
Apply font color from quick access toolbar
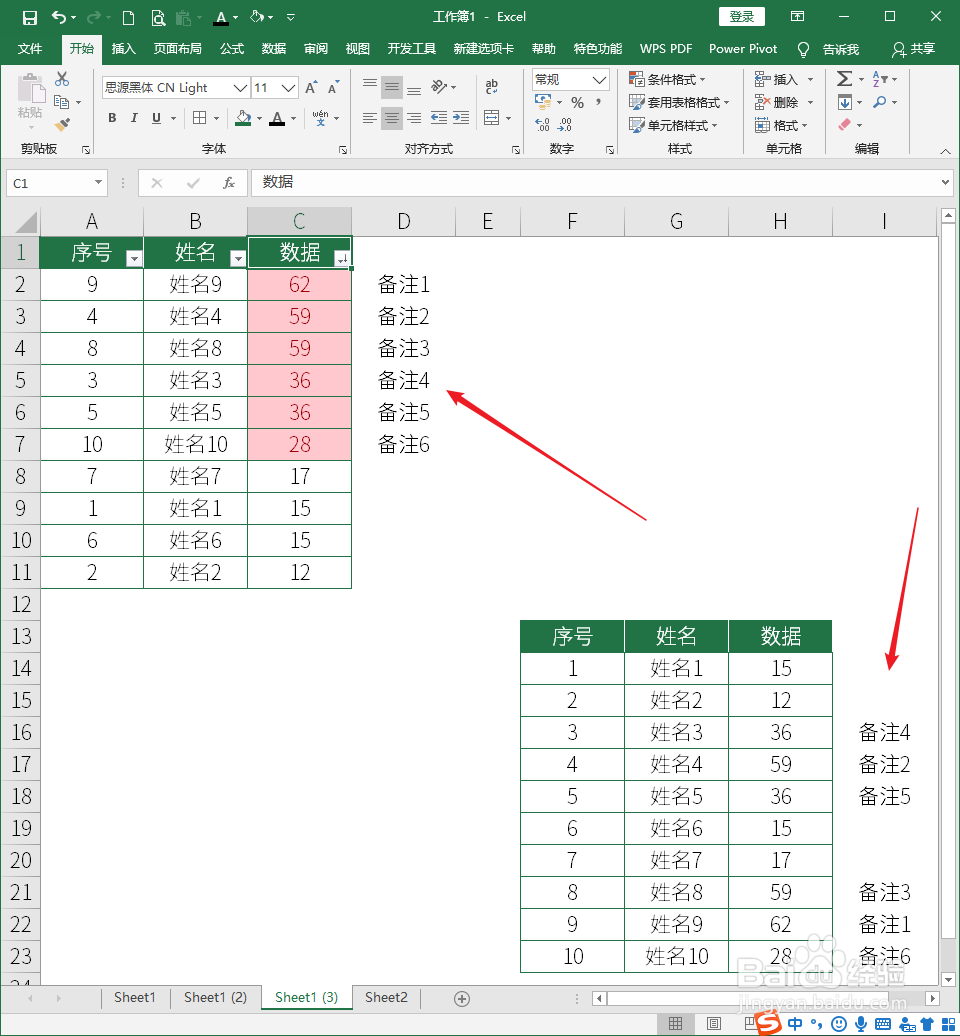point(221,17)
